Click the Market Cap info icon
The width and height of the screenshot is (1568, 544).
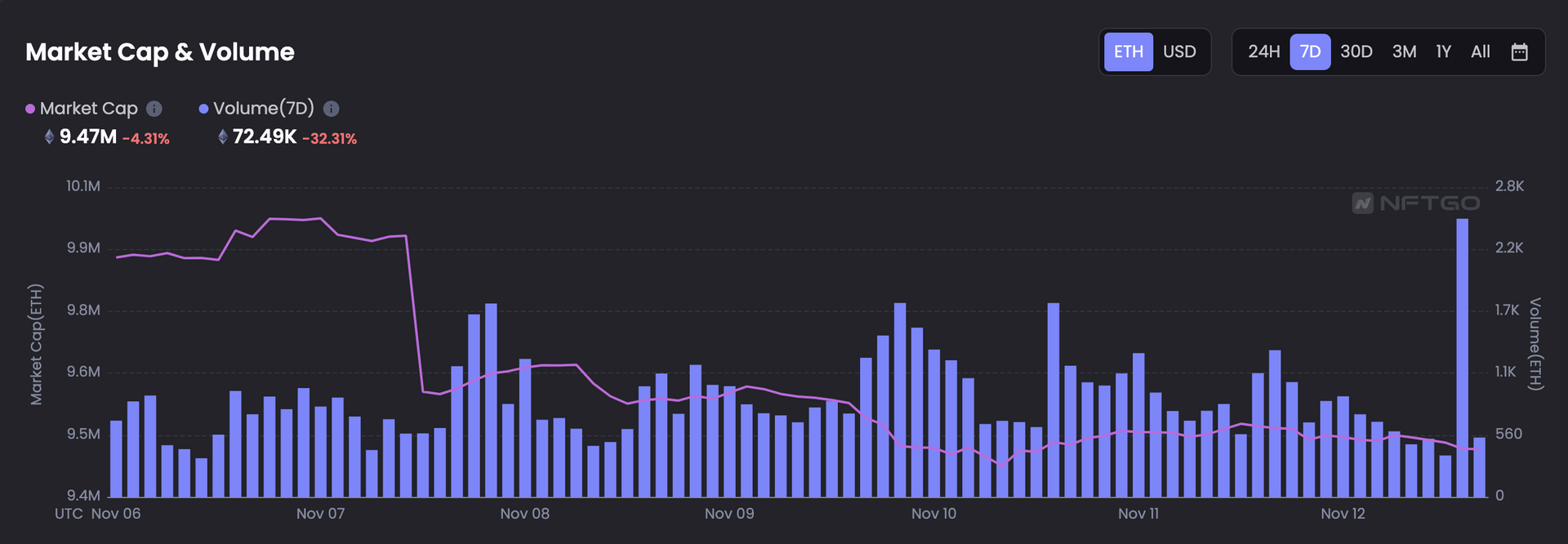pos(154,109)
